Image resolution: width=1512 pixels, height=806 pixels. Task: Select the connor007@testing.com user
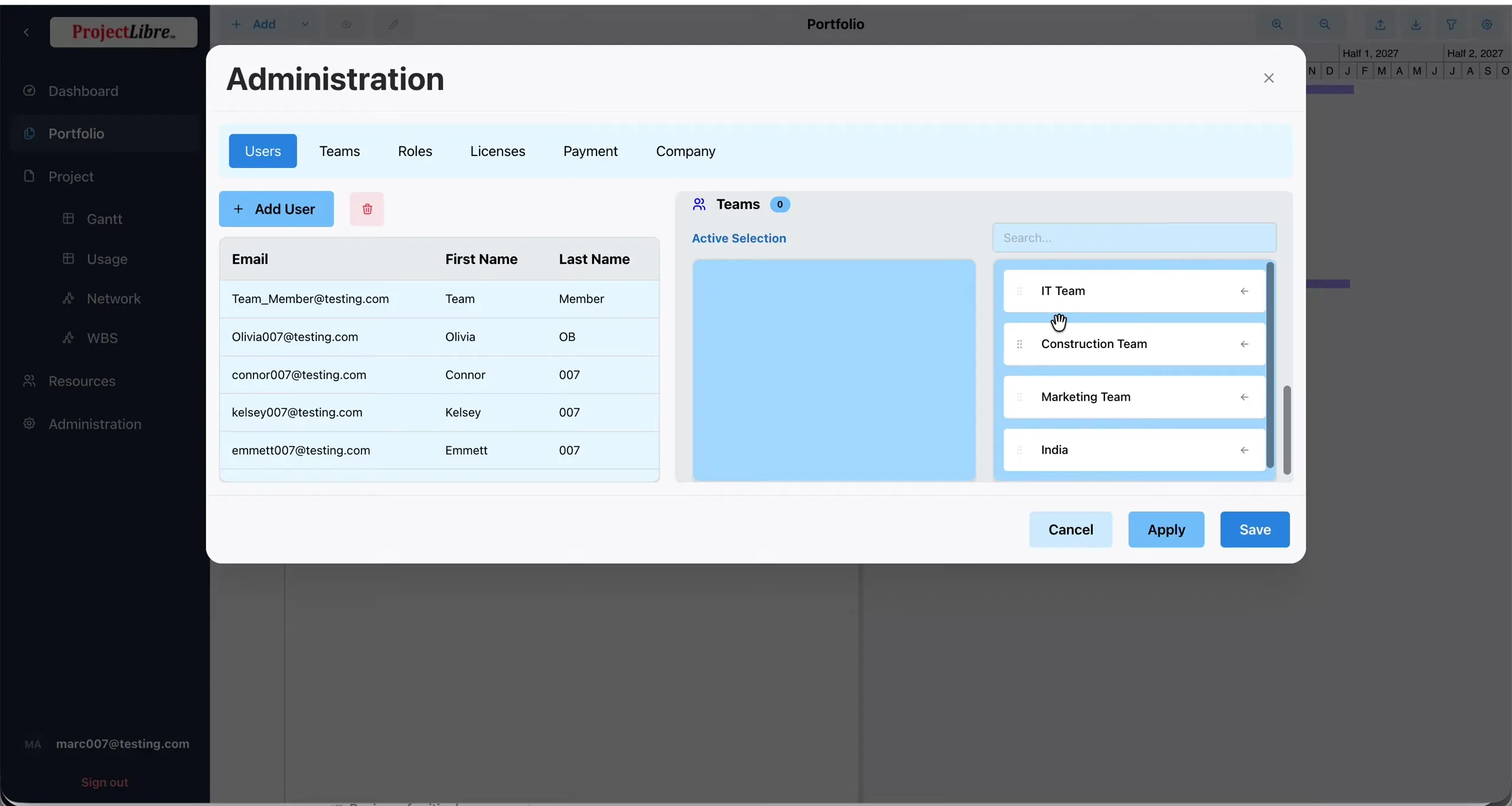(x=439, y=375)
